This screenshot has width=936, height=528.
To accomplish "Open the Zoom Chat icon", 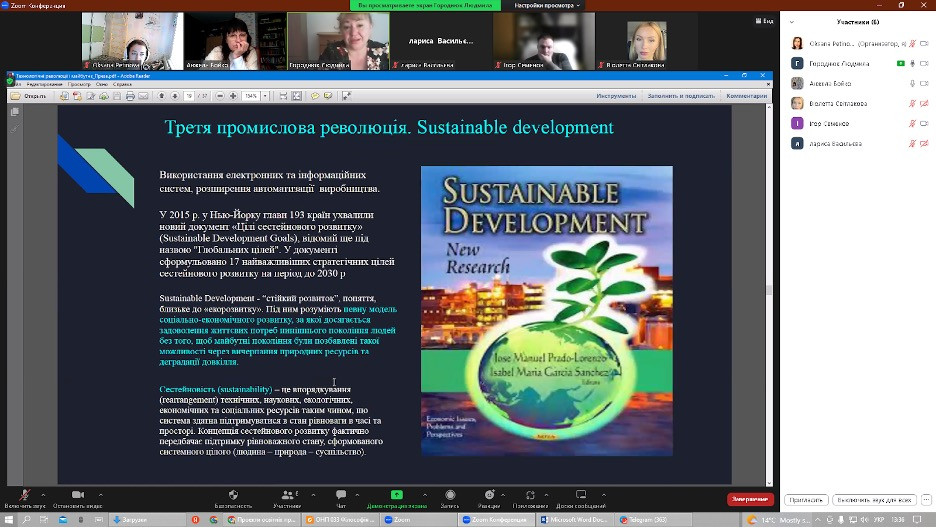I will [x=341, y=495].
